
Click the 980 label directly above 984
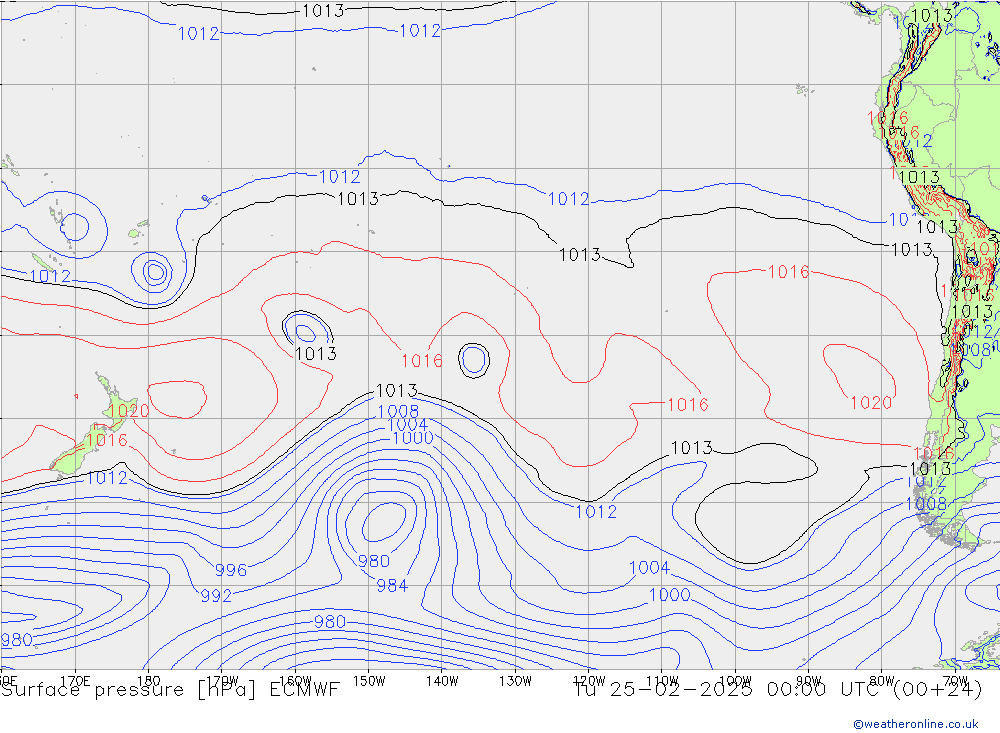click(374, 561)
